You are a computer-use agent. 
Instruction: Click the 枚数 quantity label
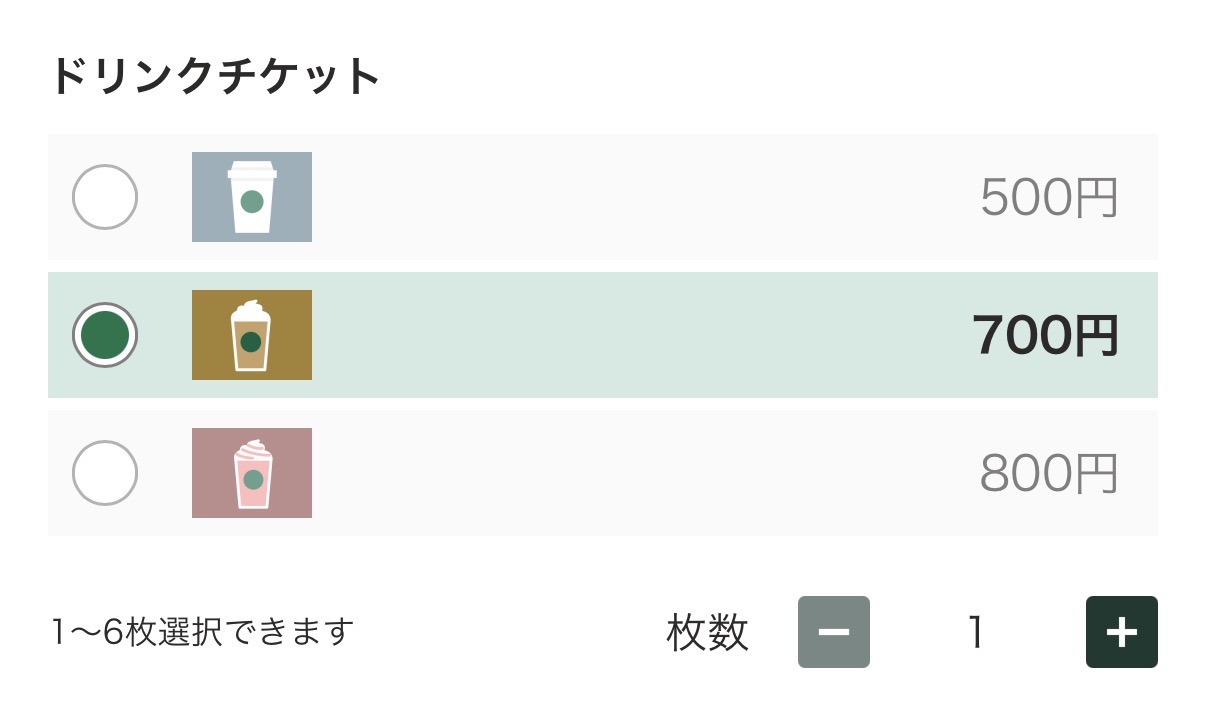tap(708, 632)
